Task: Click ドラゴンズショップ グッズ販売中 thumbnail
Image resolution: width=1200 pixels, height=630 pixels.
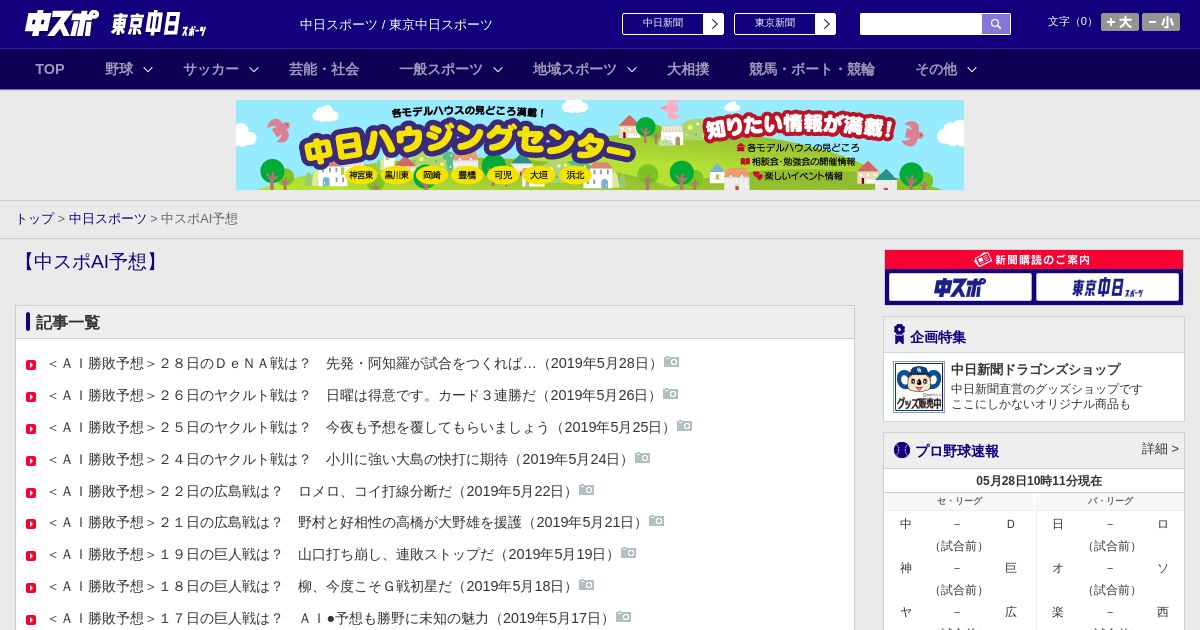Action: click(x=919, y=387)
